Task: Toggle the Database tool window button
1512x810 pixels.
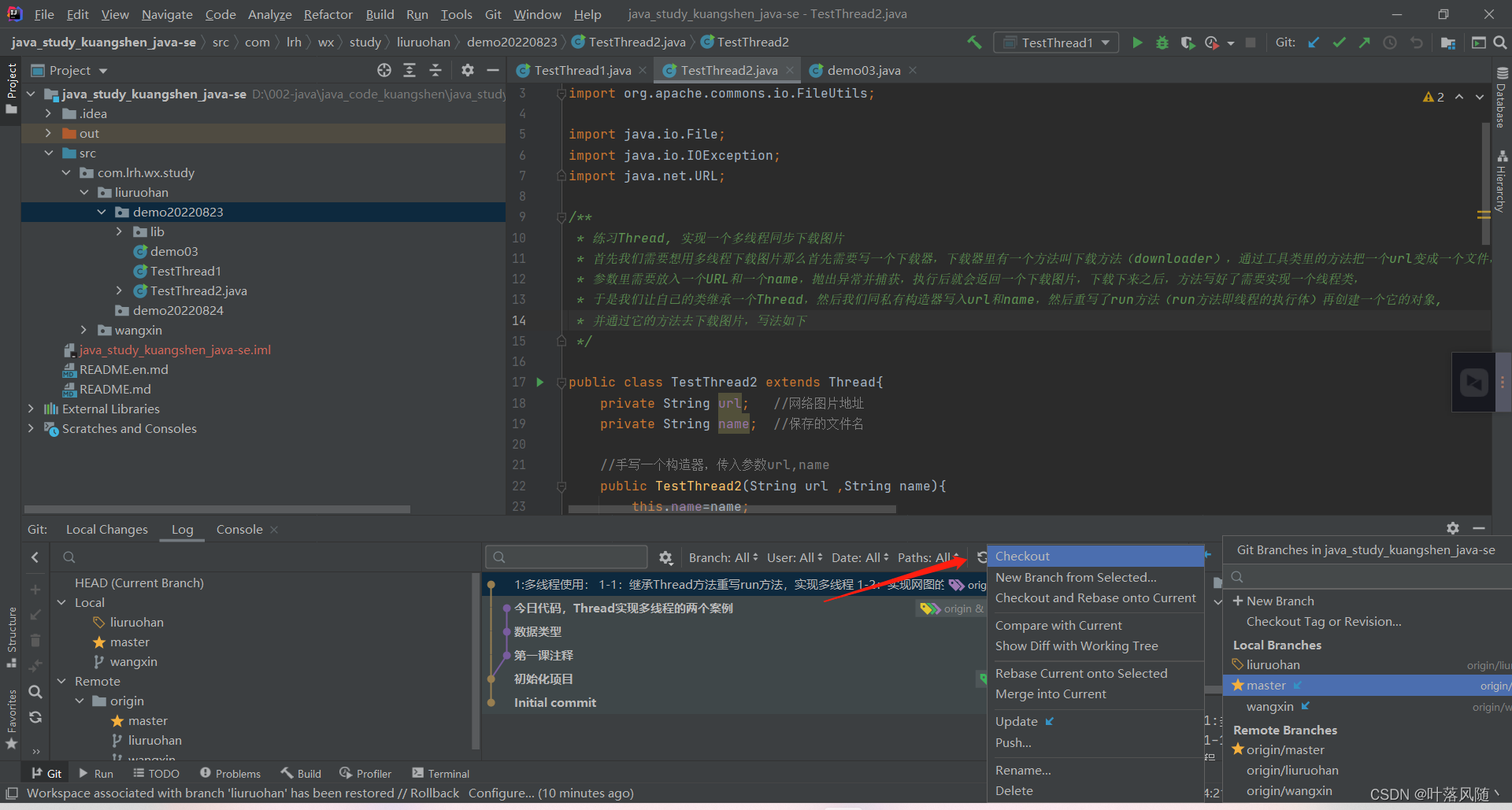Action: click(1502, 97)
